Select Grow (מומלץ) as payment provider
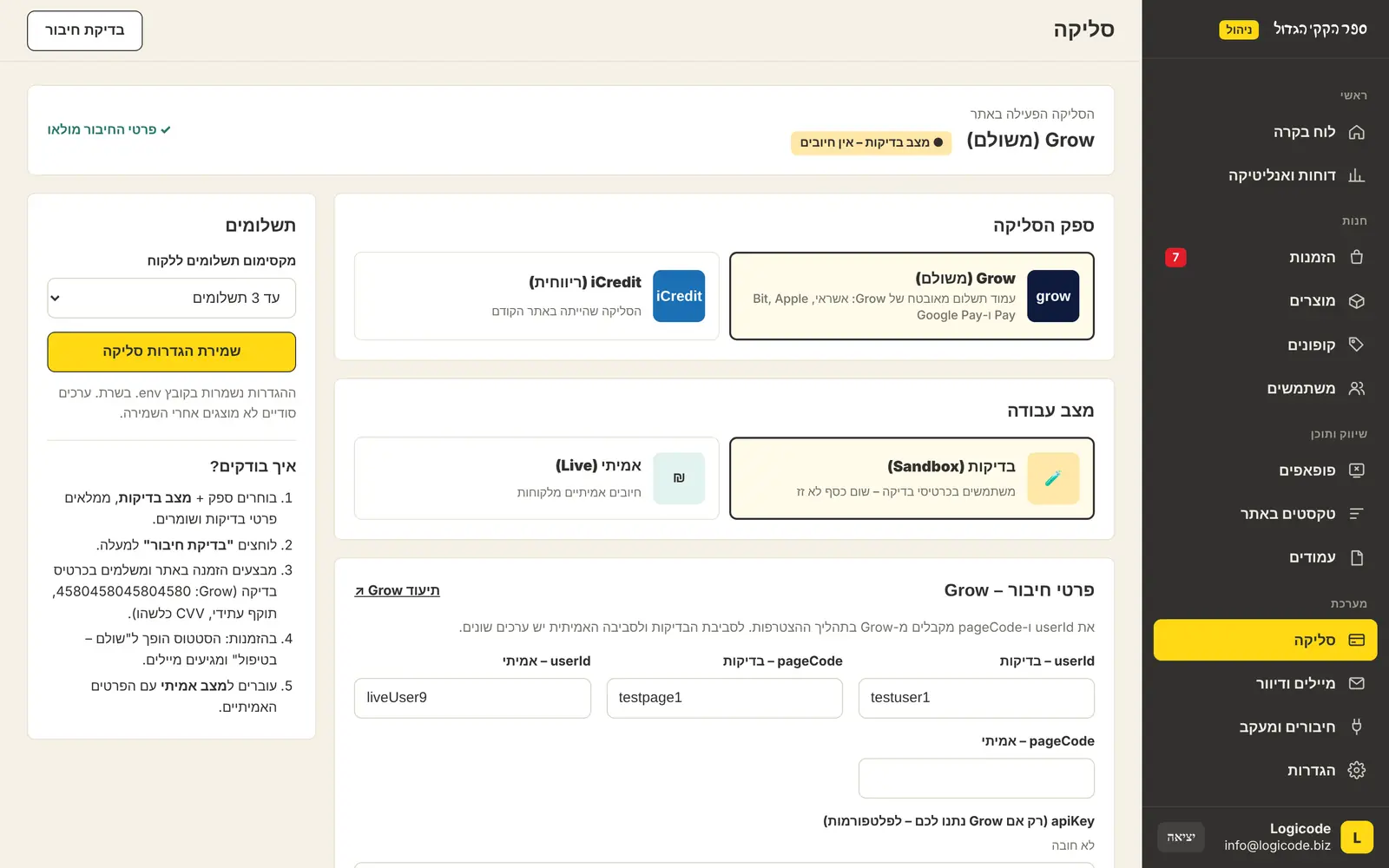 [912, 296]
